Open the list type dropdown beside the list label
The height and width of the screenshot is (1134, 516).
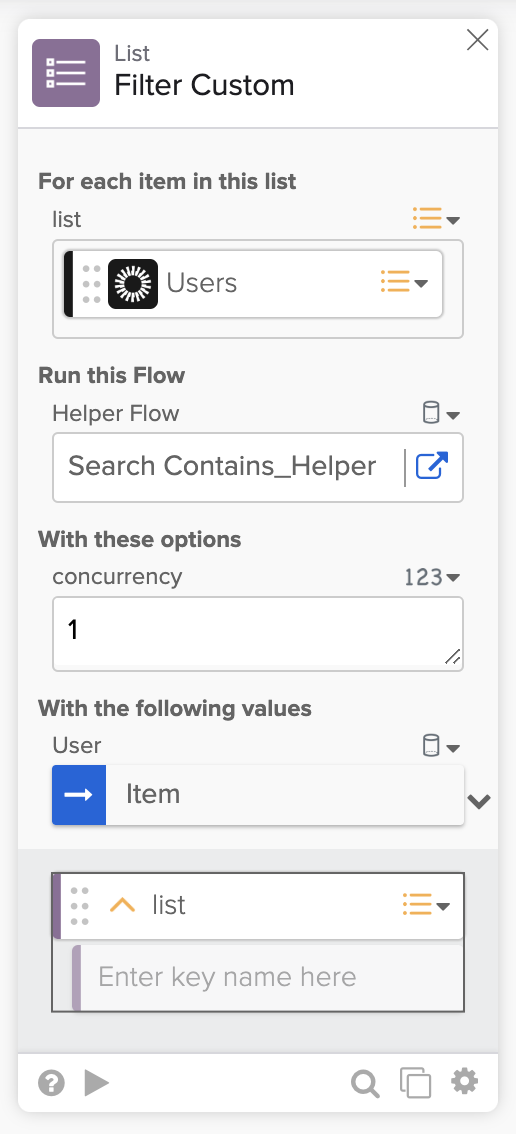(436, 218)
